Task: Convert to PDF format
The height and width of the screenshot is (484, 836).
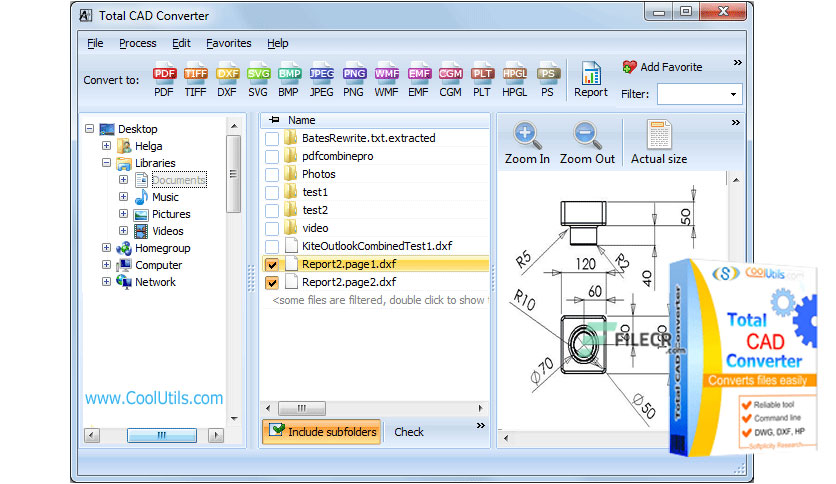Action: [x=164, y=80]
